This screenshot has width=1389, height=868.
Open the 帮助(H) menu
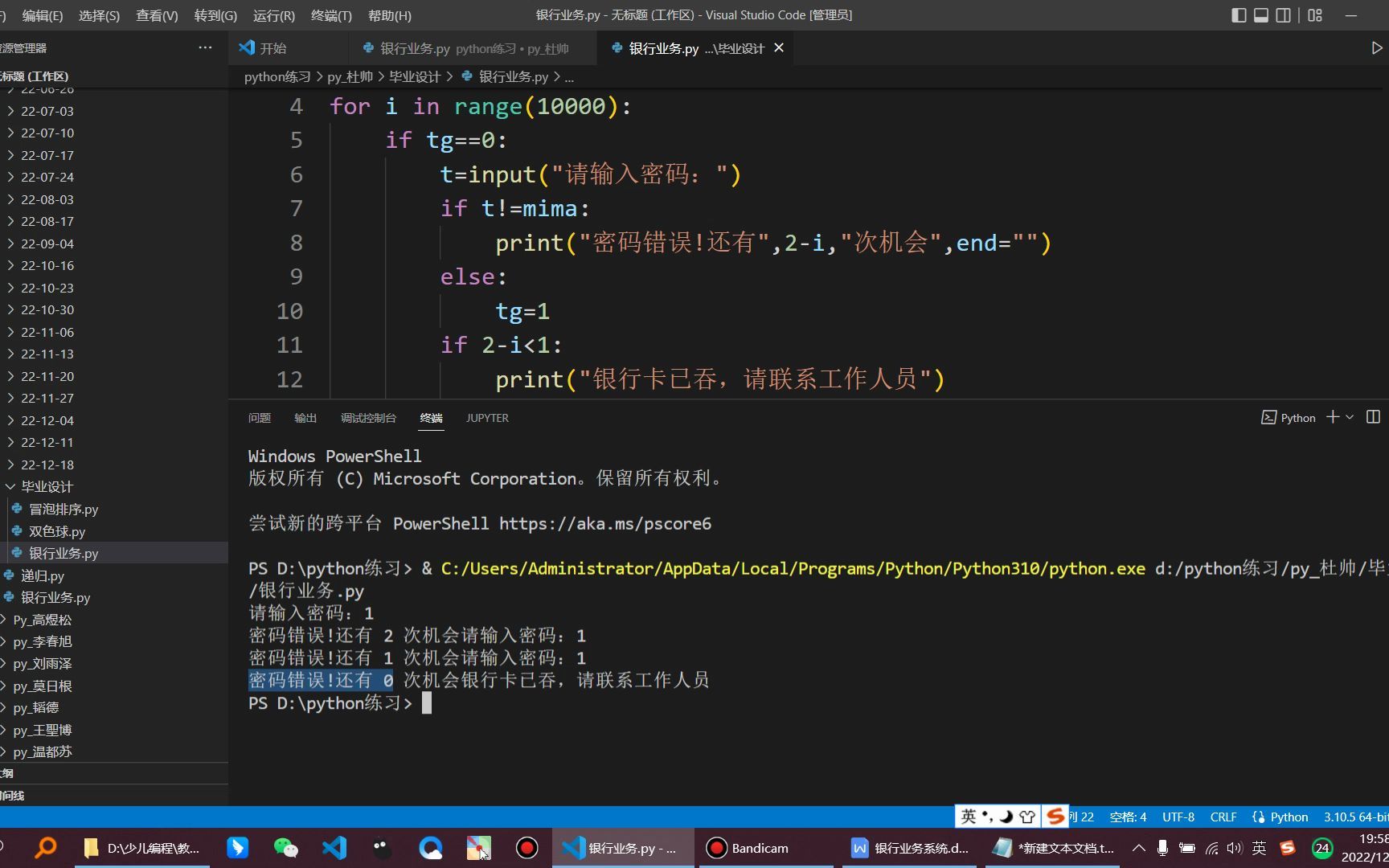pyautogui.click(x=389, y=15)
